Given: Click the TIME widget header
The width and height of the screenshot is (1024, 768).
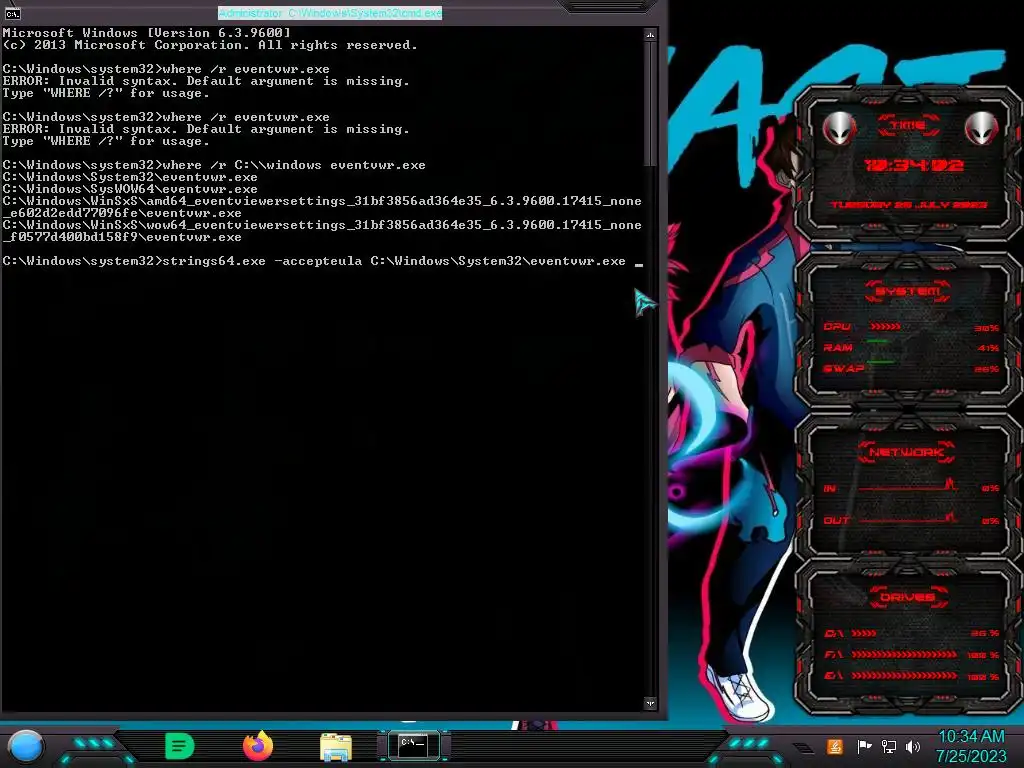Looking at the screenshot, I should [908, 125].
